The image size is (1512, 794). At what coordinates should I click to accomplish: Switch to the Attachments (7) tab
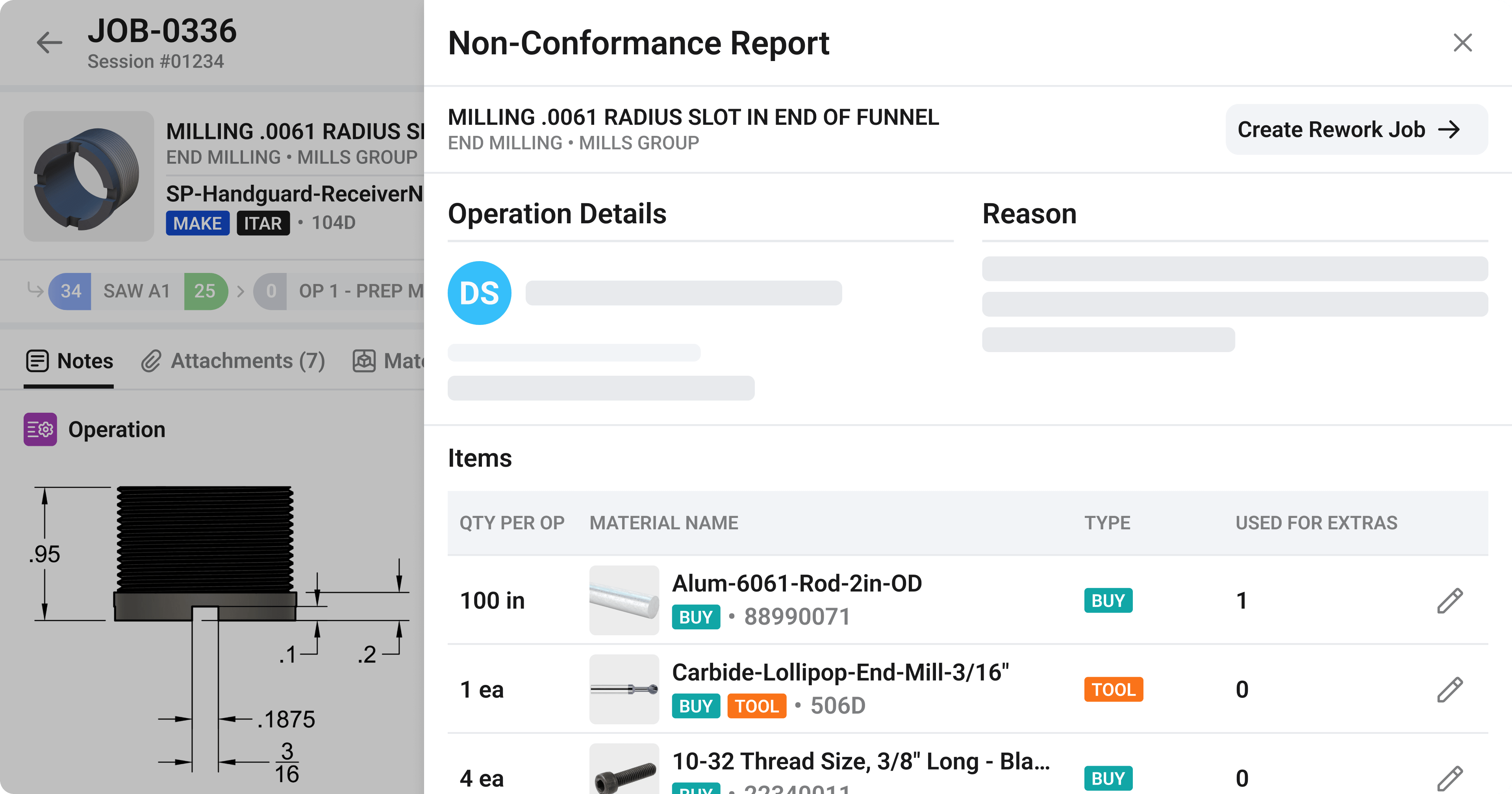click(247, 361)
